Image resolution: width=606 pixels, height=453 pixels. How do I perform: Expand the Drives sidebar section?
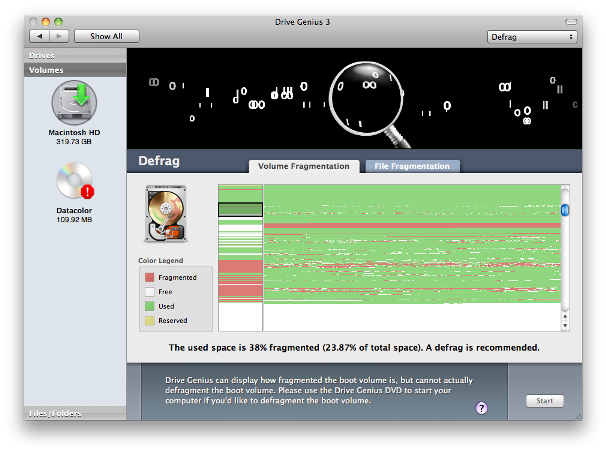pos(75,56)
